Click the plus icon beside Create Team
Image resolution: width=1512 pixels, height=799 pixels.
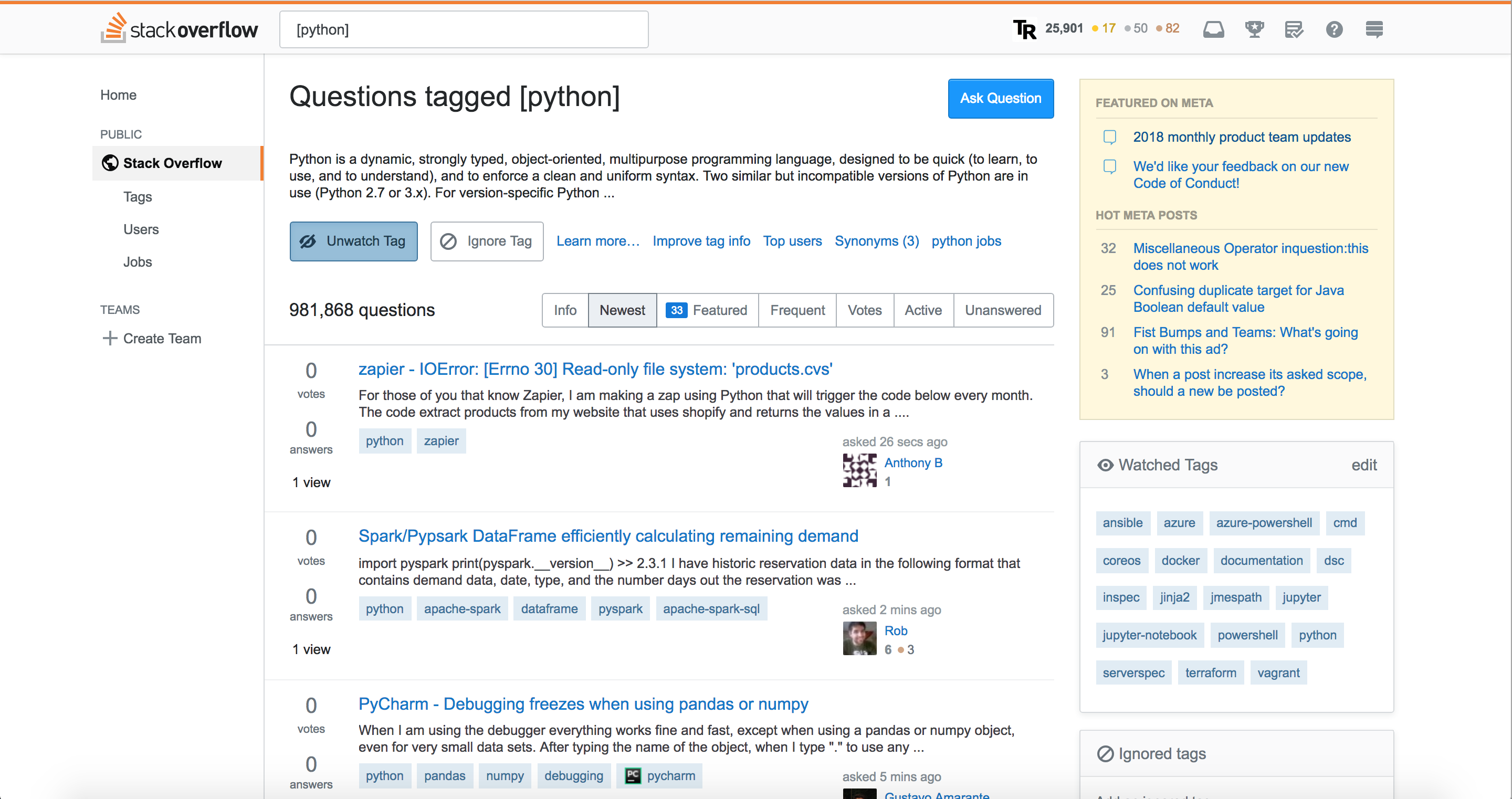(x=109, y=338)
